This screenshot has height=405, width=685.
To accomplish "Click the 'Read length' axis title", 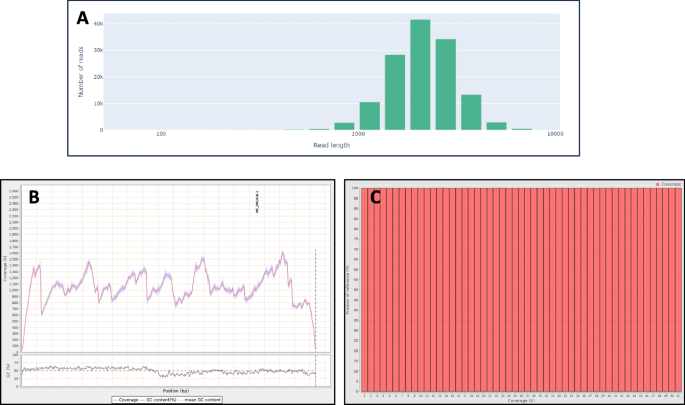I will 332,145.
